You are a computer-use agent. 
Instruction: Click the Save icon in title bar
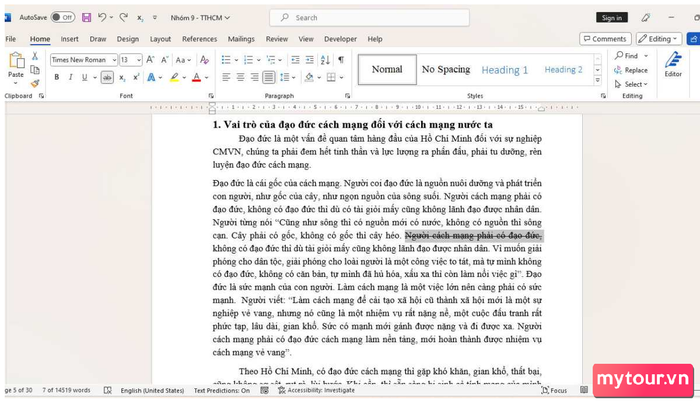(x=86, y=17)
